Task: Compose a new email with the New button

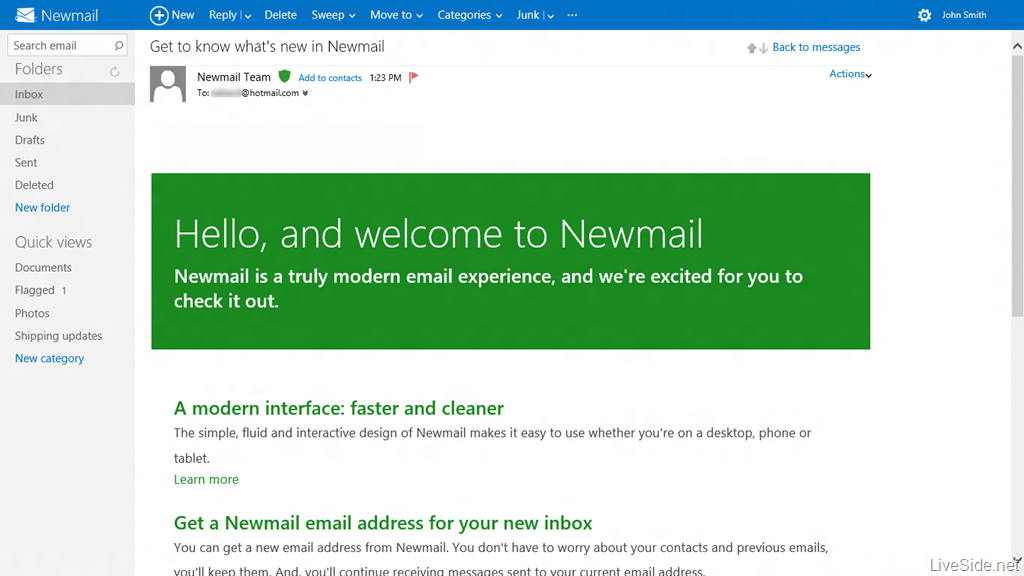Action: (x=172, y=15)
